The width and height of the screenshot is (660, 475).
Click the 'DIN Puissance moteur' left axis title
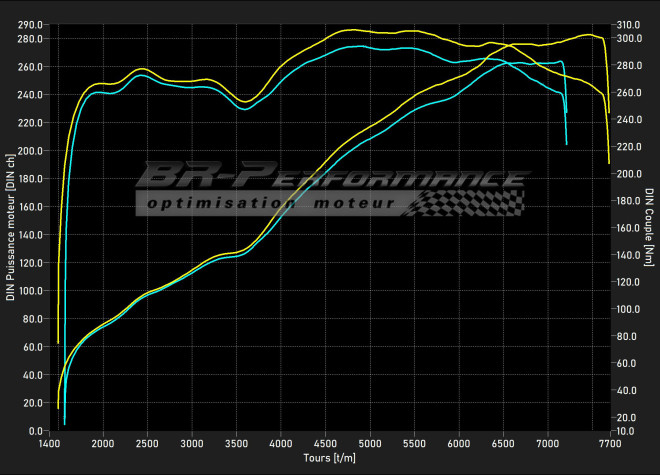11,228
